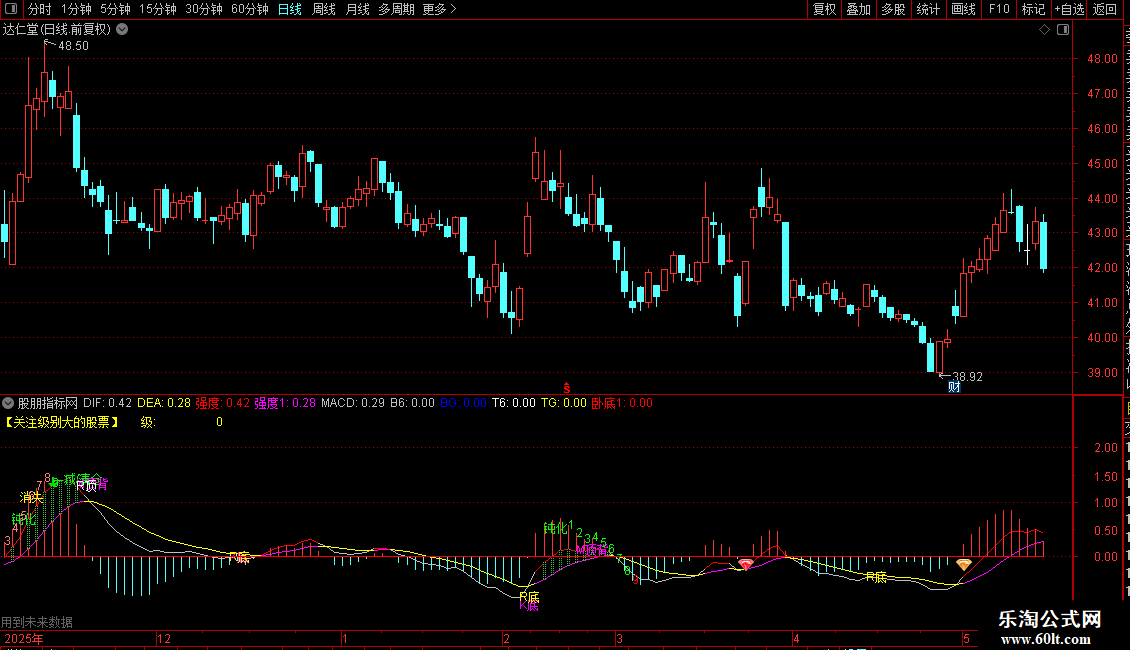Viewport: 1130px width, 650px height.
Task: Click the 统计 statistics button
Action: [x=927, y=9]
